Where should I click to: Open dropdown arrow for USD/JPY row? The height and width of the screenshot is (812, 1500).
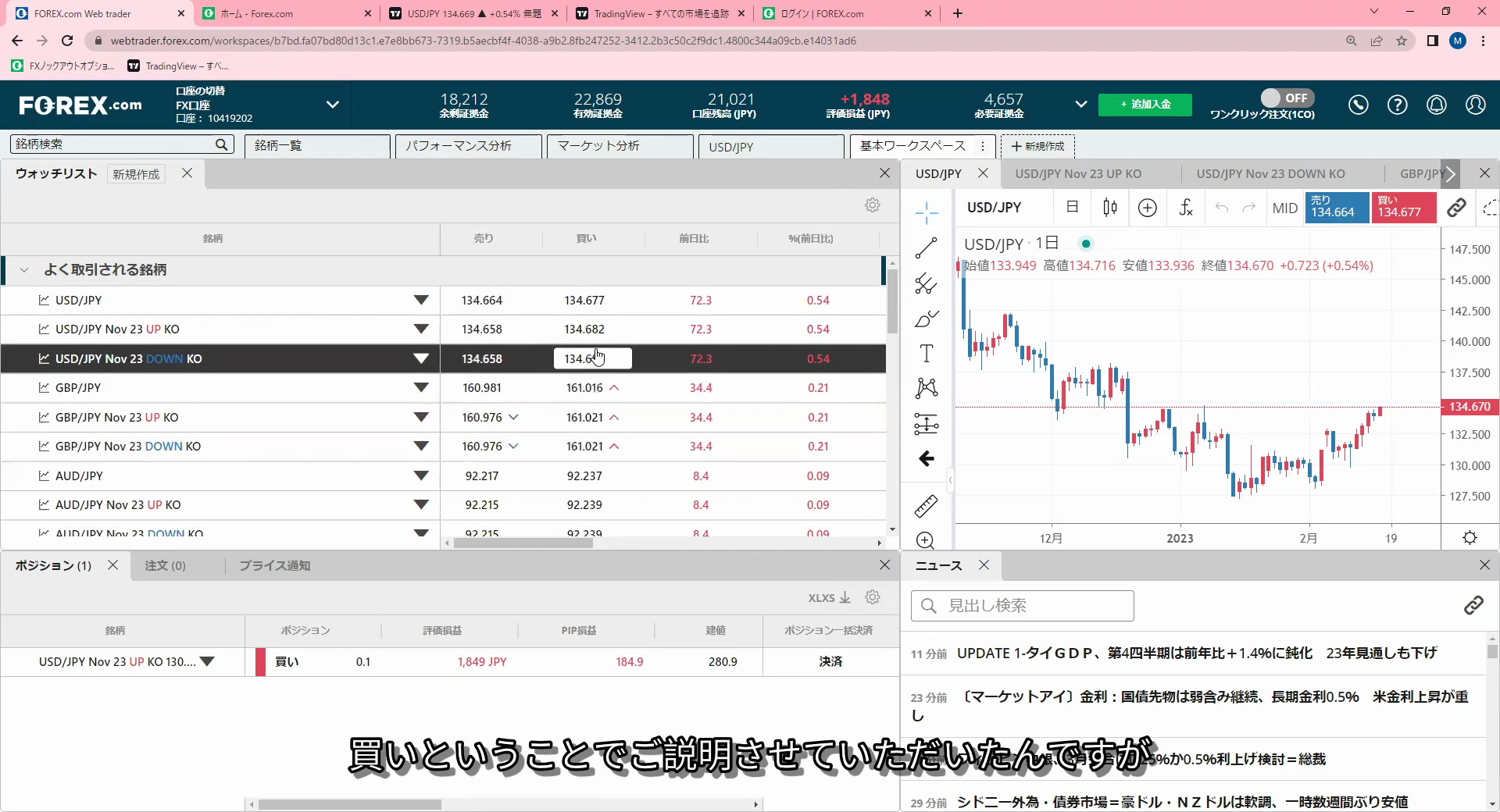coord(421,301)
